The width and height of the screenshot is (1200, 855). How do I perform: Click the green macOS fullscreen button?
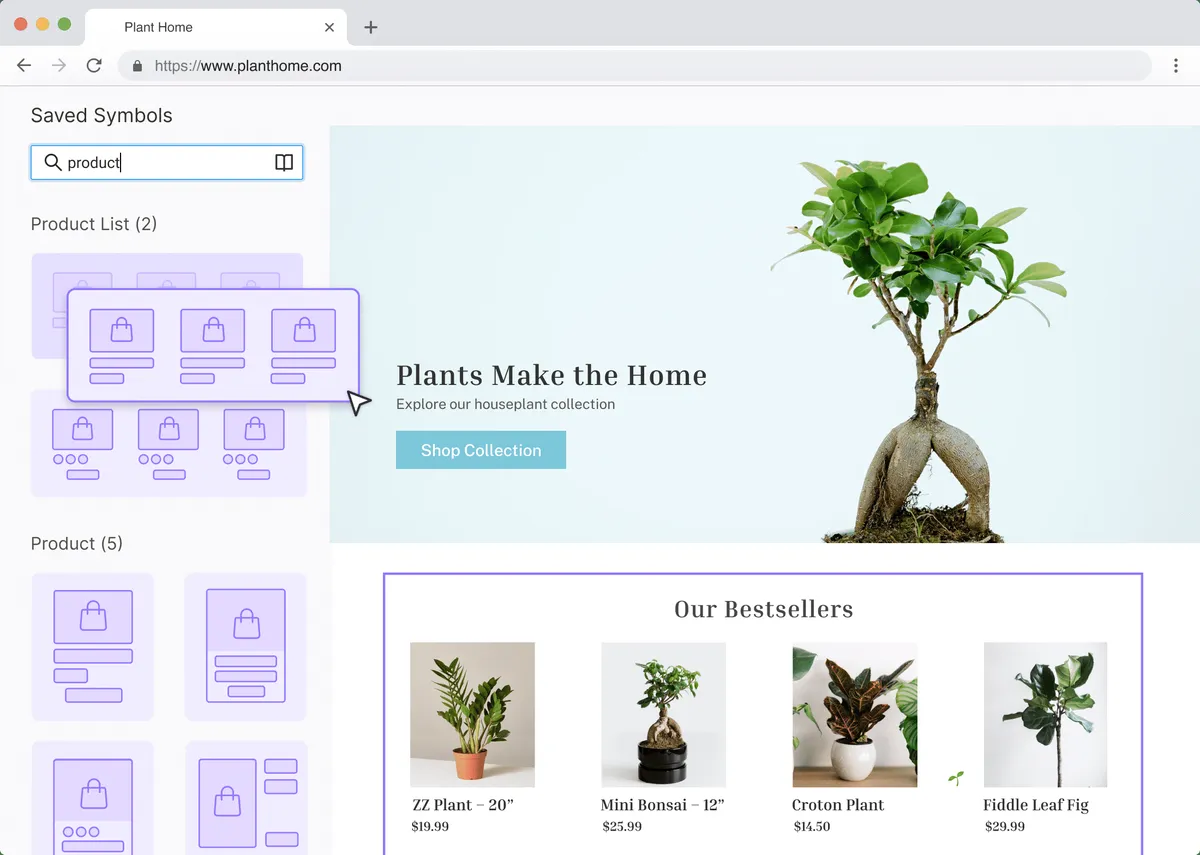64,24
